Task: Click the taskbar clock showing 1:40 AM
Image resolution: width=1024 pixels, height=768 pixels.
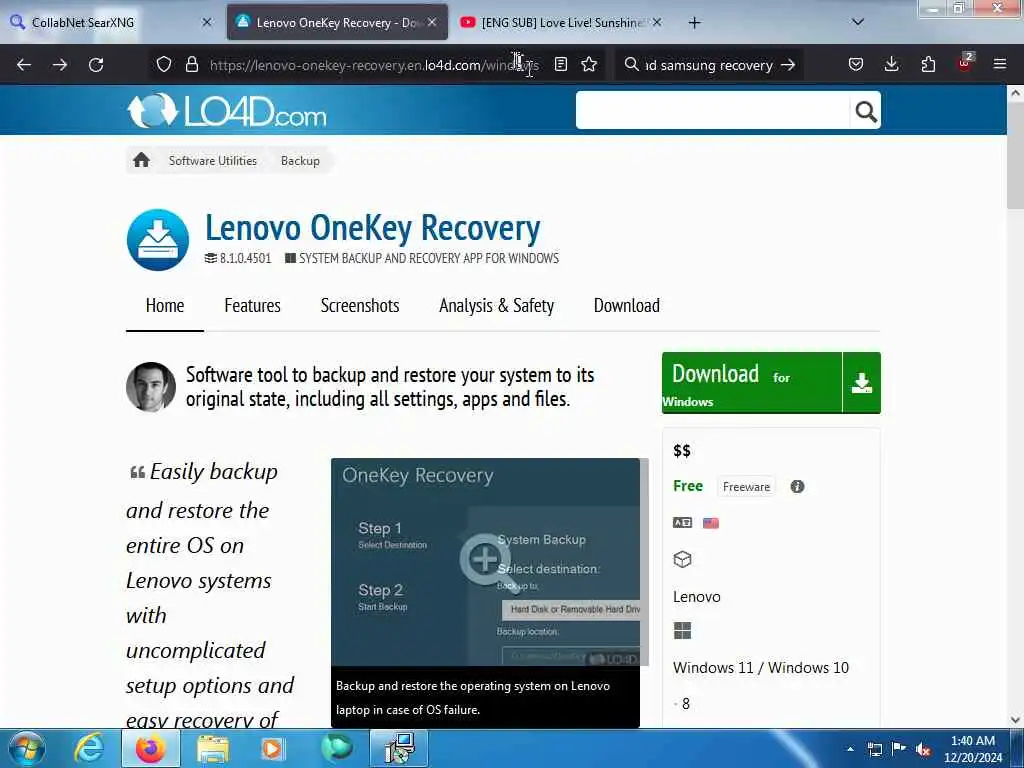Action: (x=973, y=749)
